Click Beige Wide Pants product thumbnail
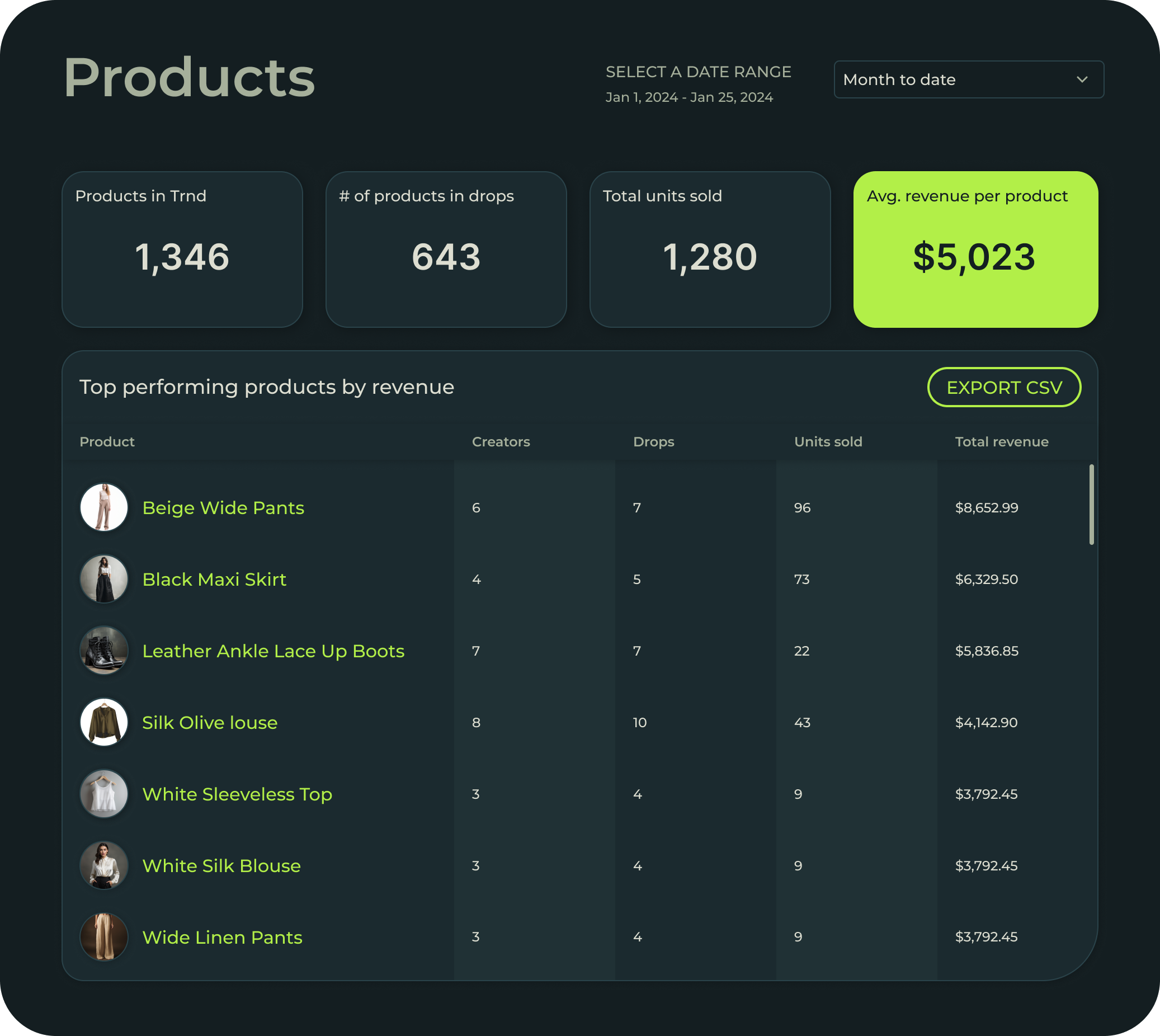Image resolution: width=1160 pixels, height=1036 pixels. 103,507
